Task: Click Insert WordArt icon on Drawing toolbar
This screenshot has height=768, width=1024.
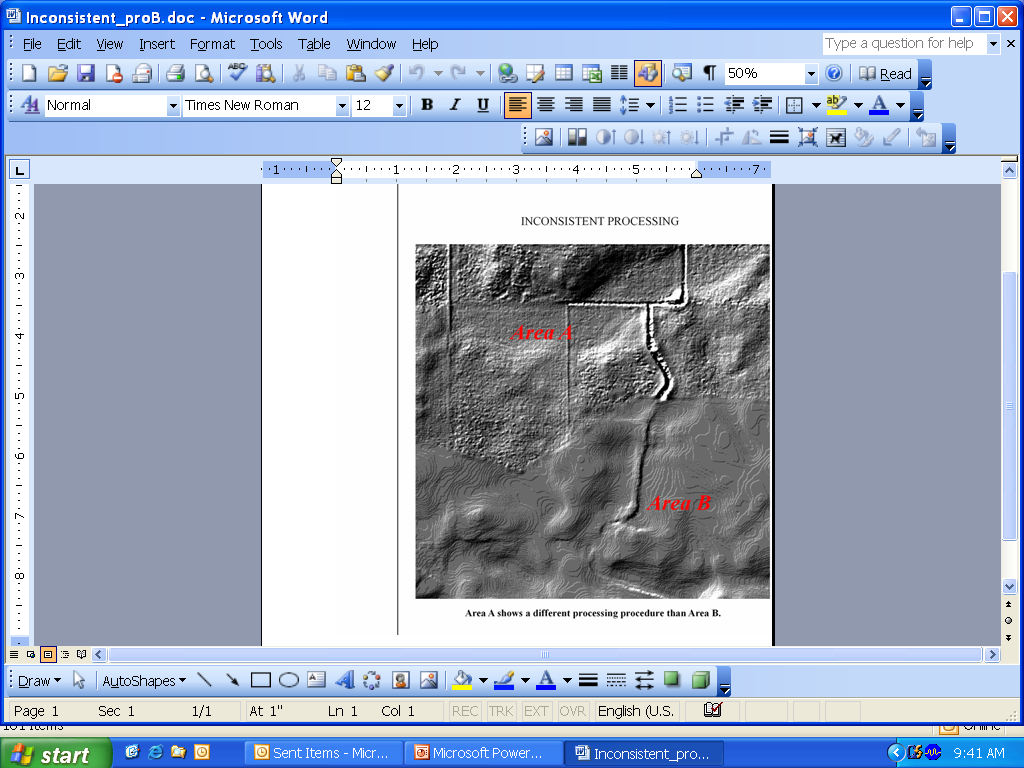Action: (344, 680)
